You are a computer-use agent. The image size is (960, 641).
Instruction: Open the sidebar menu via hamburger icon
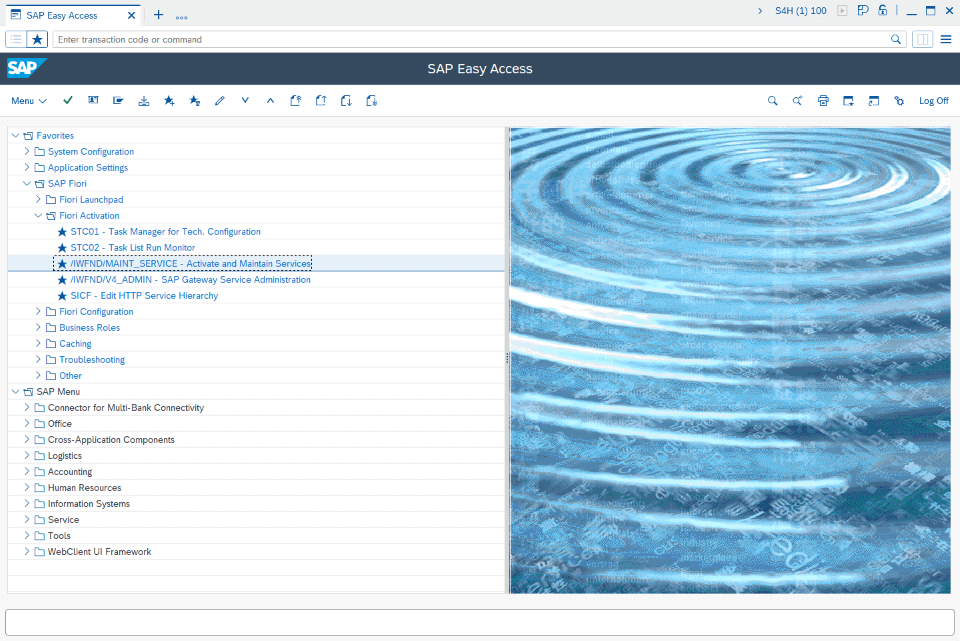coord(946,39)
